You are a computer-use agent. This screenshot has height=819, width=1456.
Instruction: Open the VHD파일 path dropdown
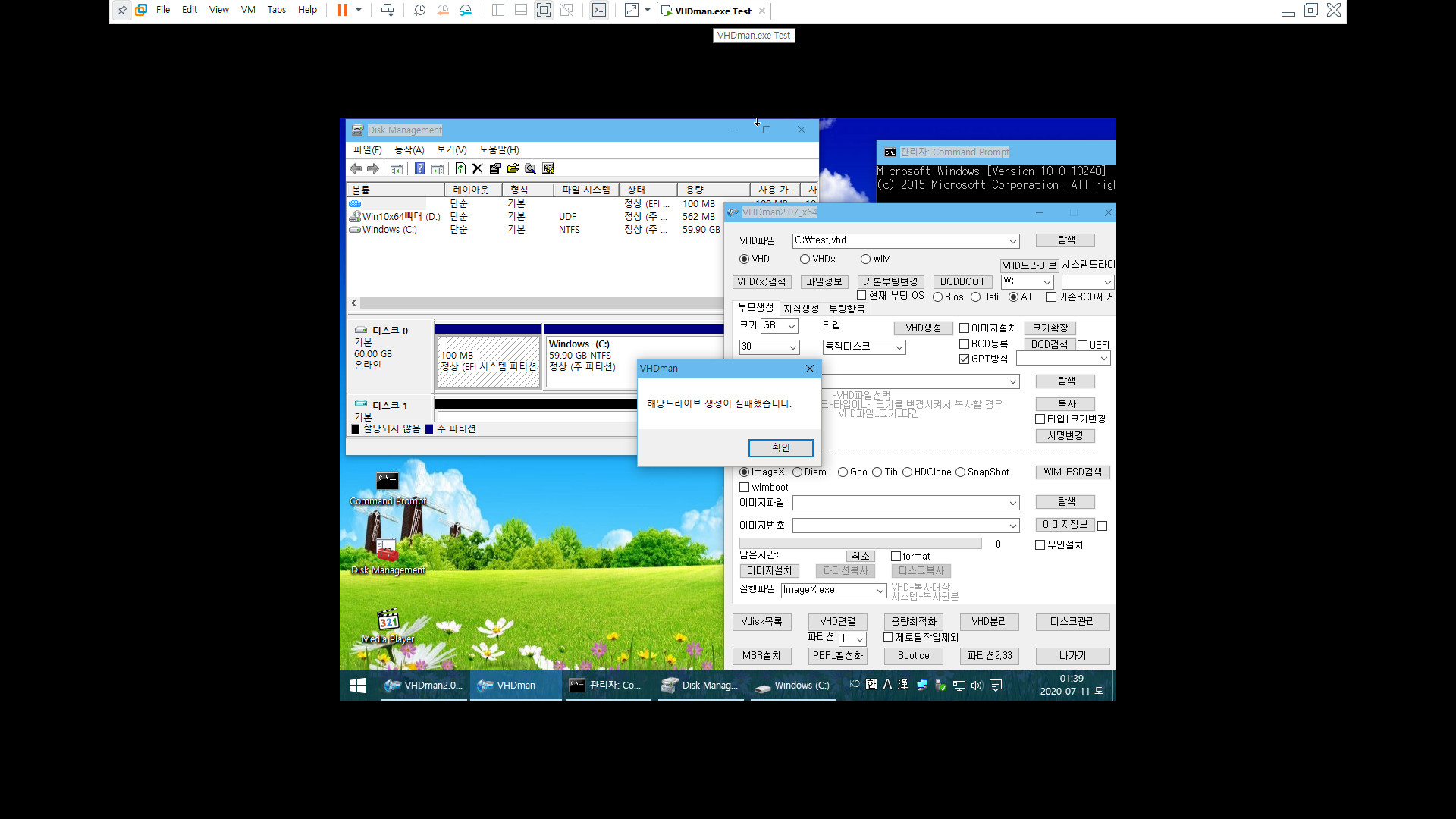click(x=1012, y=241)
